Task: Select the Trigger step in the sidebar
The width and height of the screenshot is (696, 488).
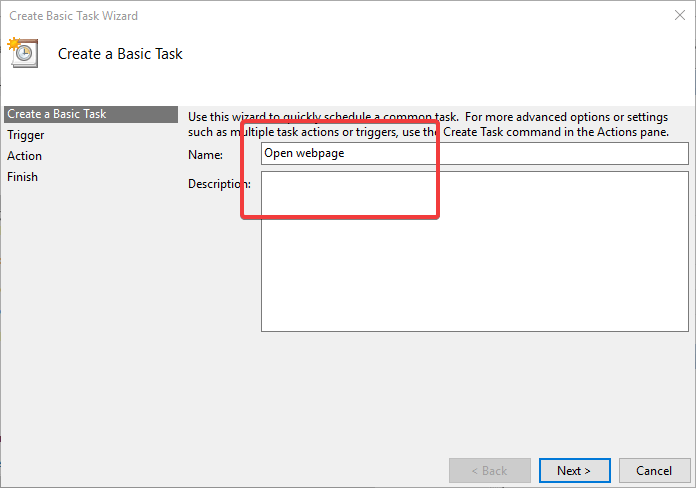Action: (x=26, y=135)
